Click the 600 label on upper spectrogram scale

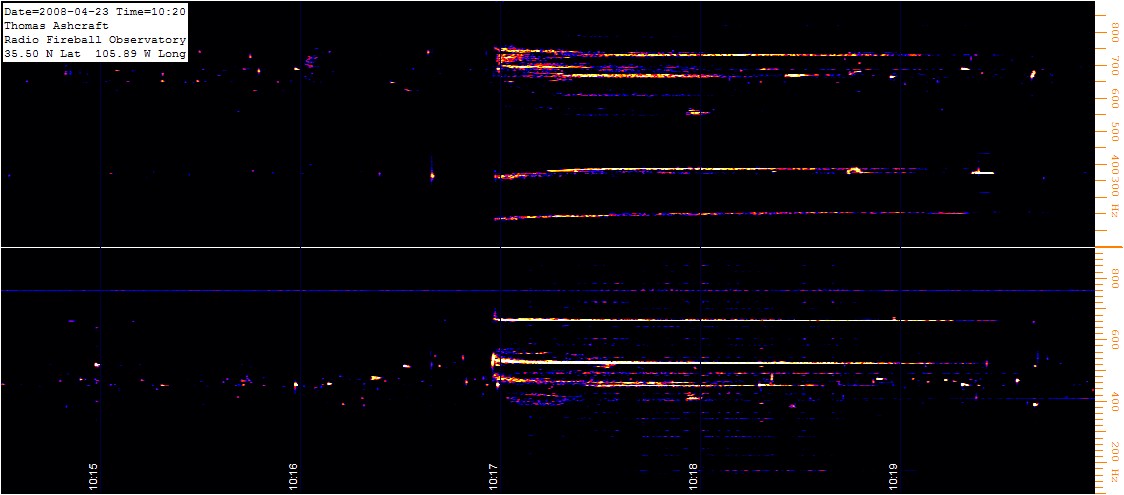(x=1115, y=100)
